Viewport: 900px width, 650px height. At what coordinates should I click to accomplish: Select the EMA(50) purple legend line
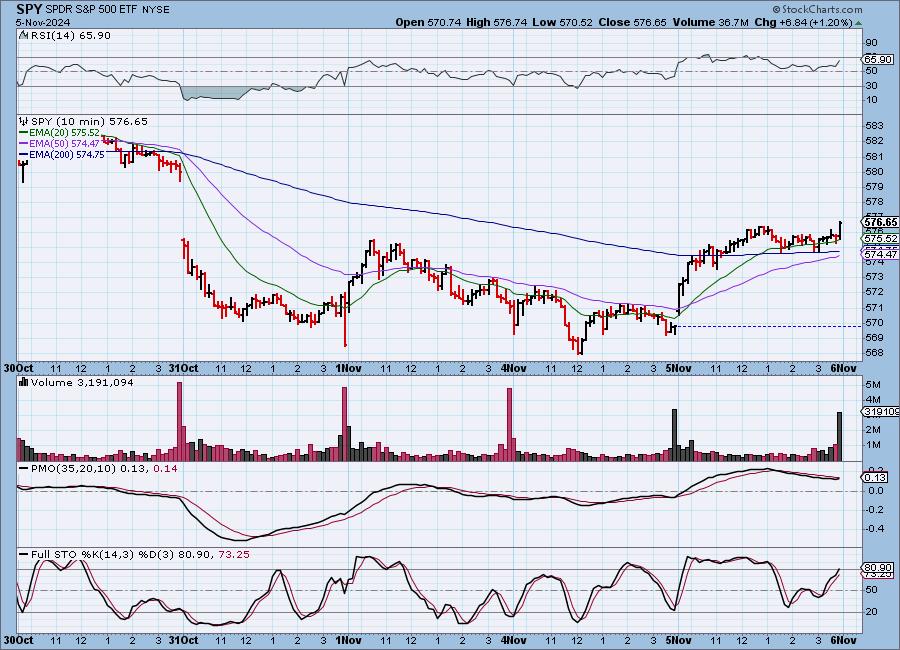(x=24, y=144)
